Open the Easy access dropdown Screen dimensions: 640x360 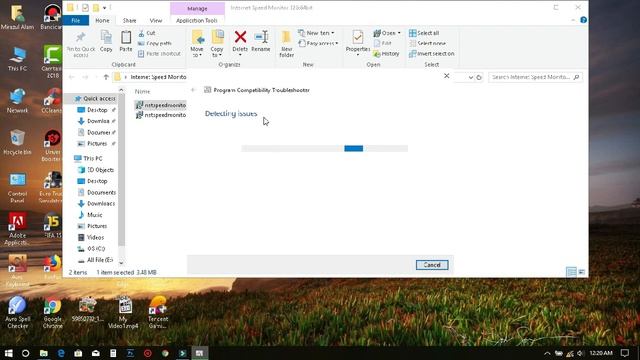point(318,43)
